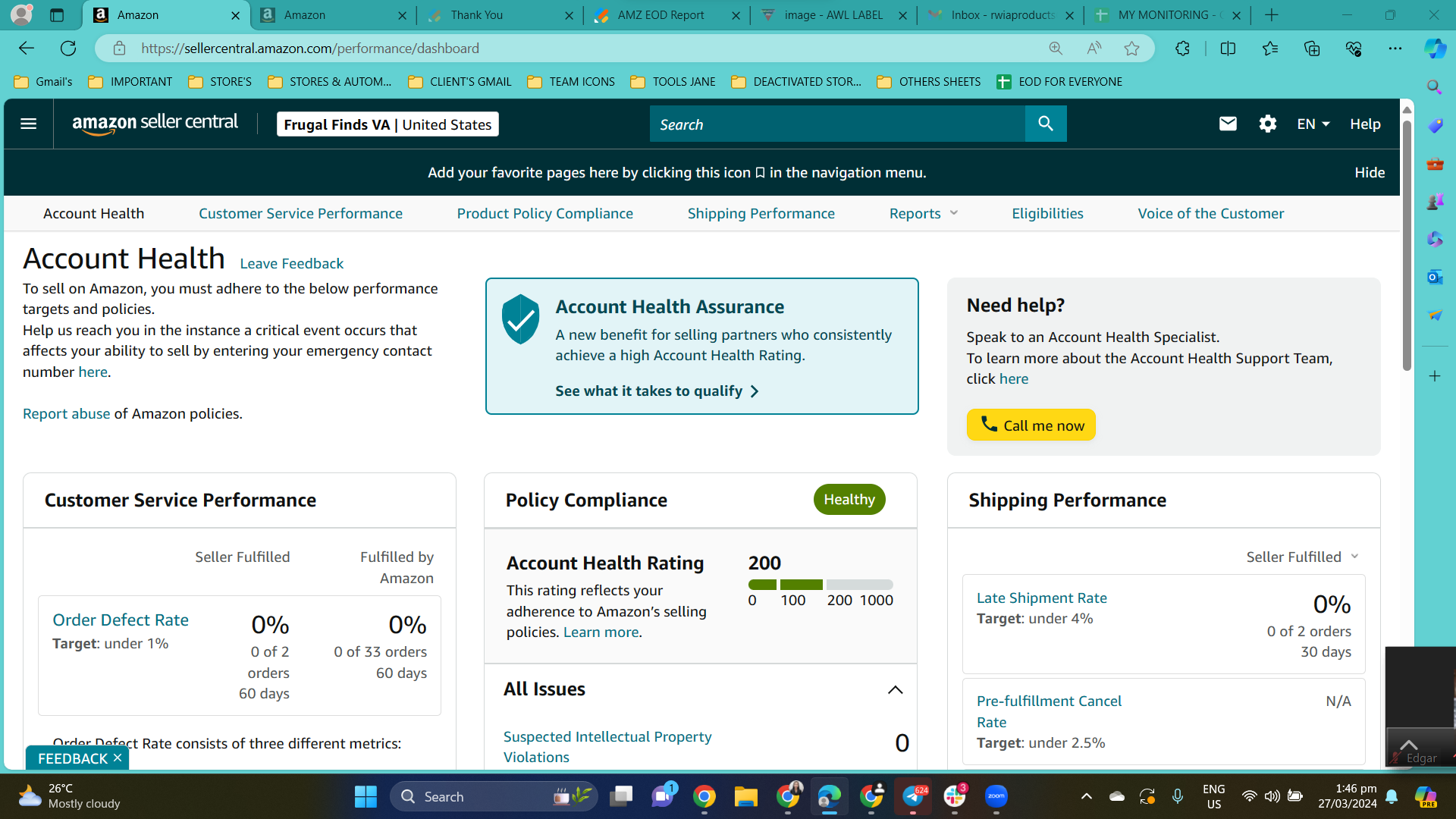Image resolution: width=1456 pixels, height=819 pixels.
Task: Switch to the Thank You browser tab
Action: (500, 15)
